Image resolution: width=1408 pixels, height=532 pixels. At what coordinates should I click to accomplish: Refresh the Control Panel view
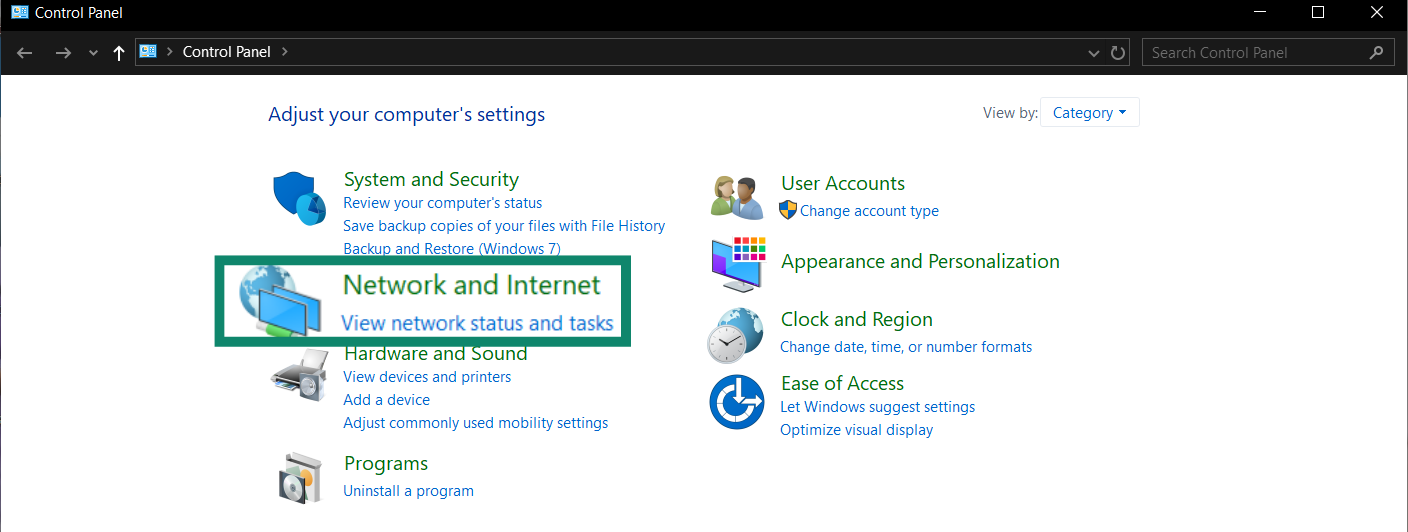[x=1118, y=53]
